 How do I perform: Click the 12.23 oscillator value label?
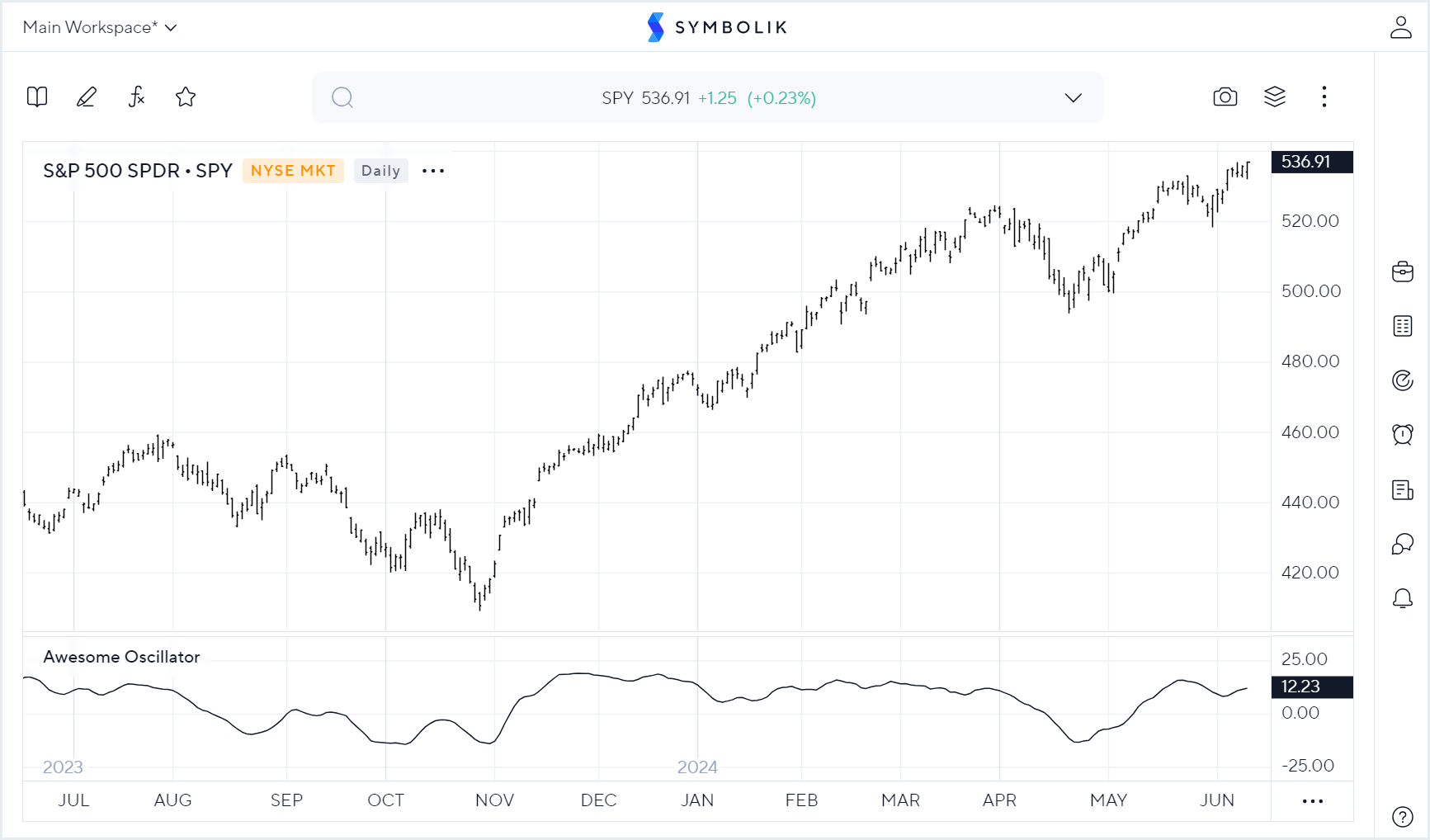1312,687
